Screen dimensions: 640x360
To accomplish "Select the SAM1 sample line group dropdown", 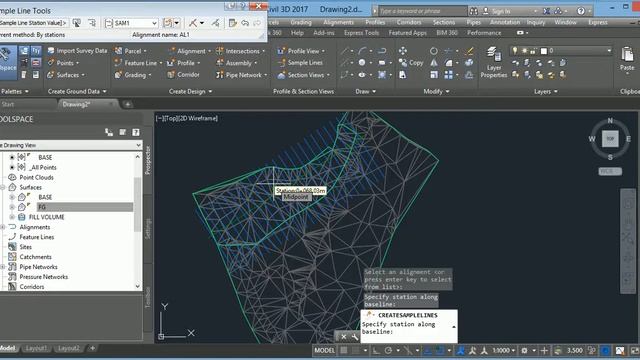I will click(x=131, y=23).
